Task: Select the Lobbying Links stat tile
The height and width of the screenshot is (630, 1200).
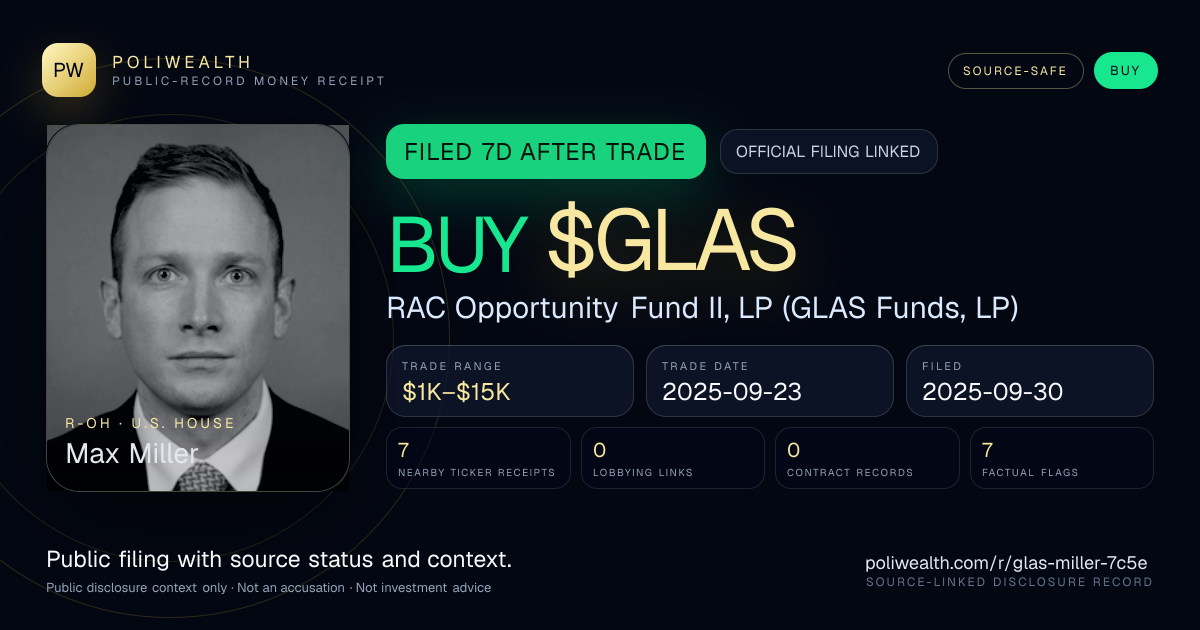Action: (x=673, y=458)
